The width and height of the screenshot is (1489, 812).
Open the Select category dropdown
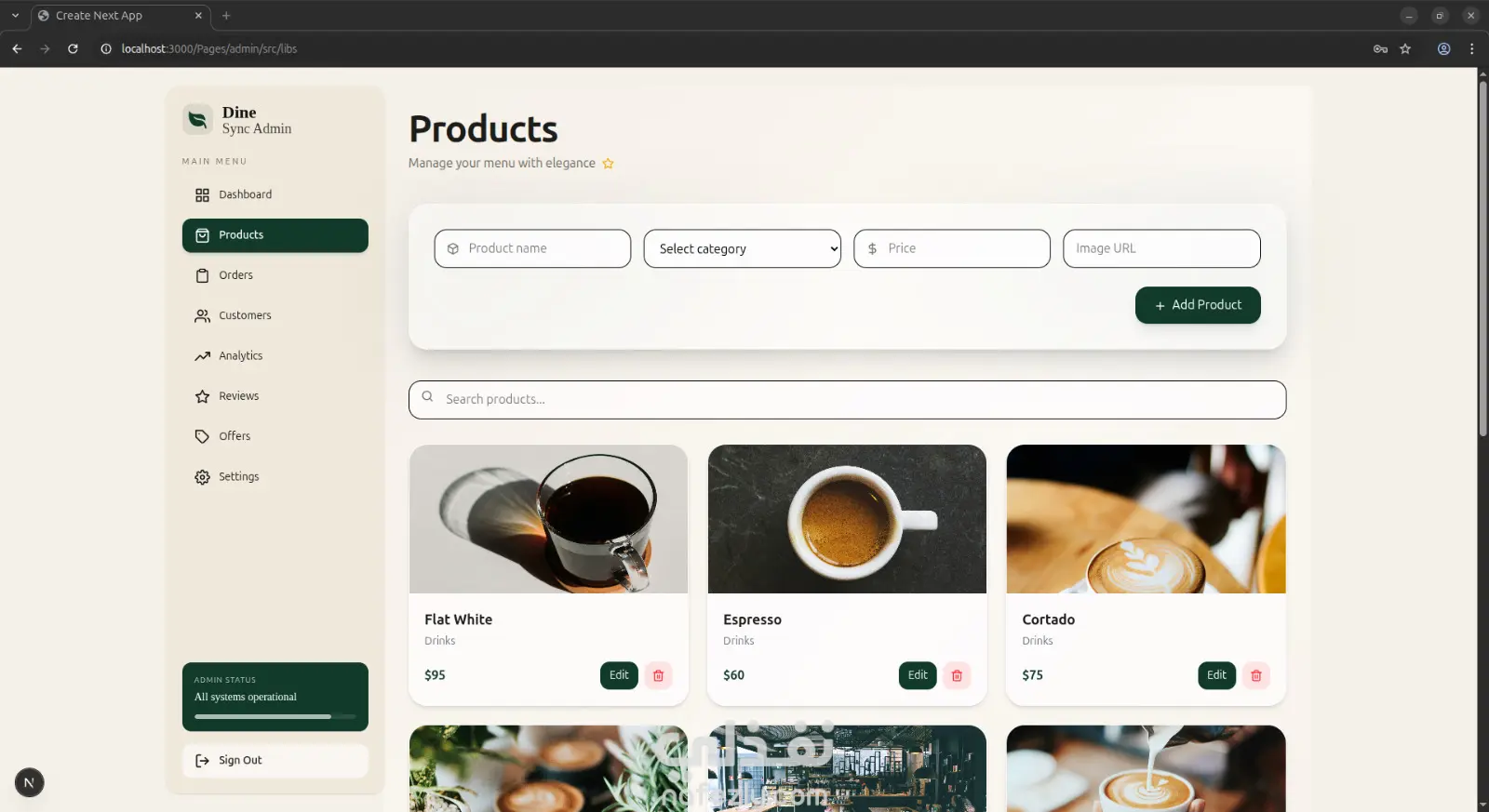[742, 248]
